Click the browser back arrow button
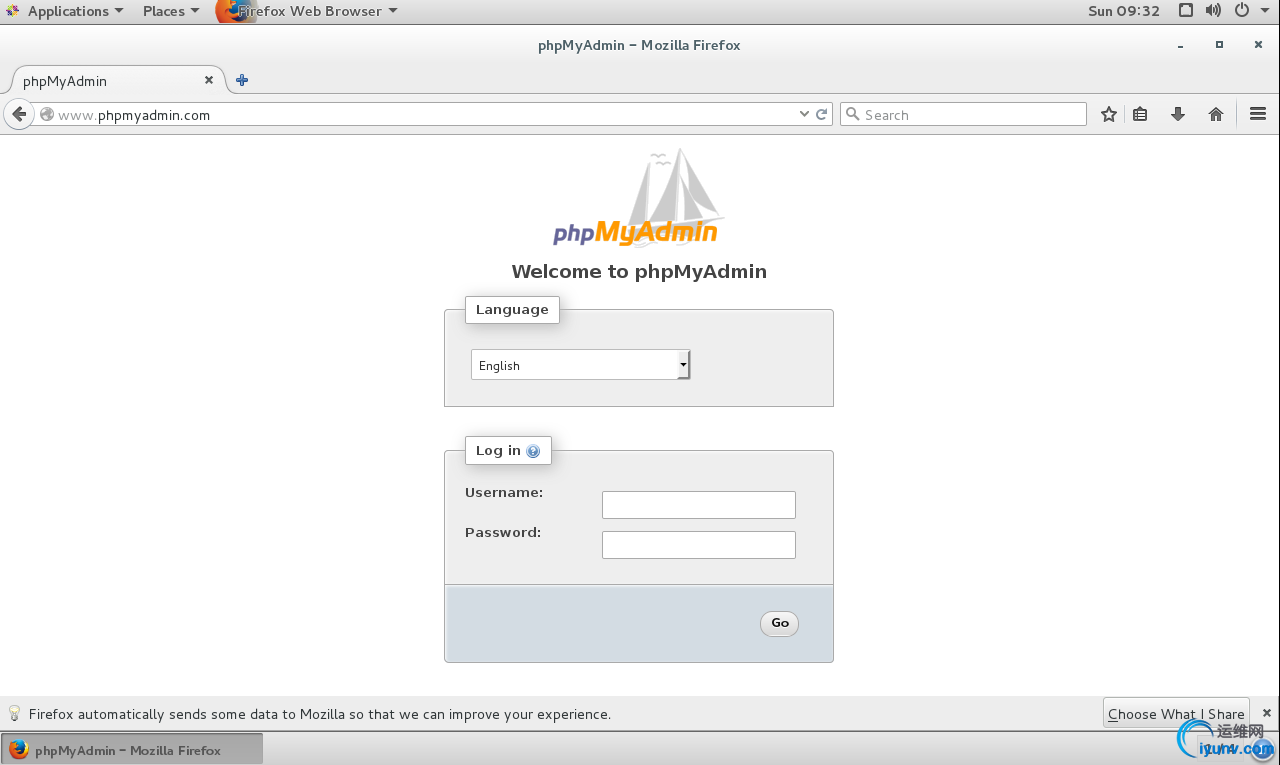 [x=19, y=114]
